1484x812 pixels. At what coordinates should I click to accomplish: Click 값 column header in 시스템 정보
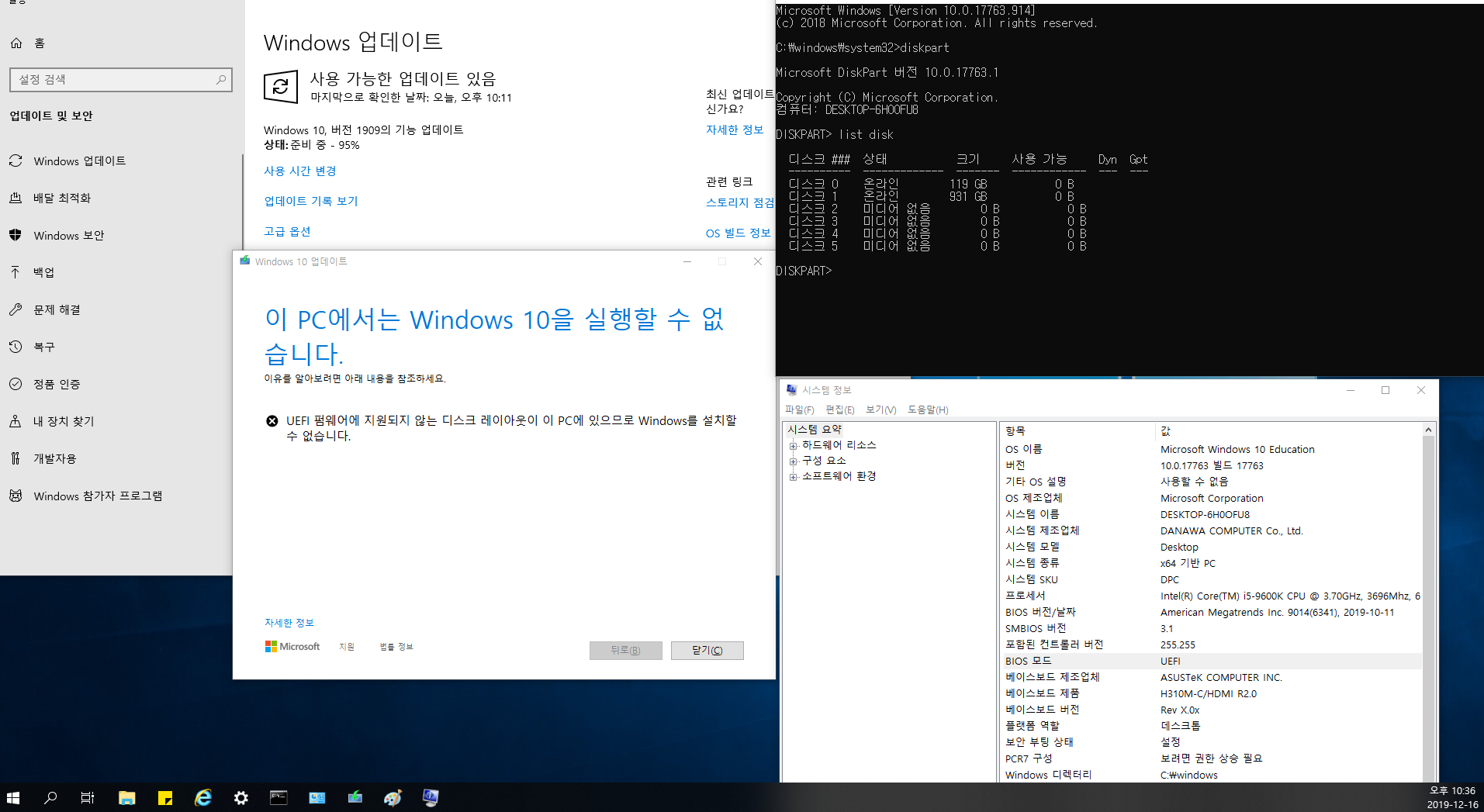1289,431
